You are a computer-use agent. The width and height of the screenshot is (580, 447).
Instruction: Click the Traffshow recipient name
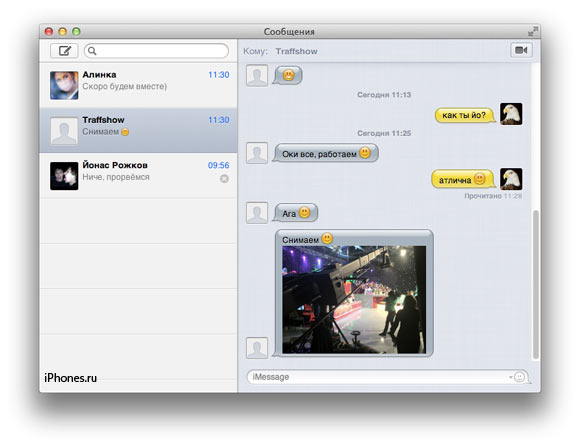click(296, 51)
